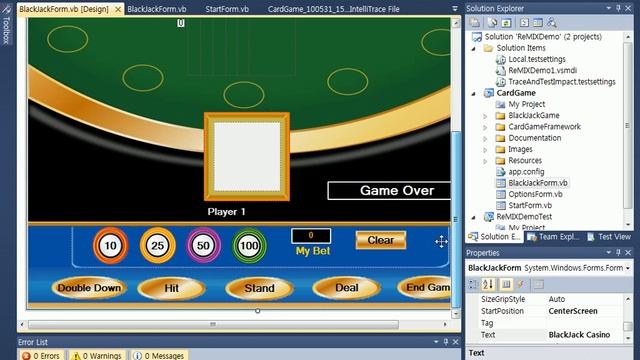Pin the Solution Explorer panel with auto-hide icon

(619, 8)
